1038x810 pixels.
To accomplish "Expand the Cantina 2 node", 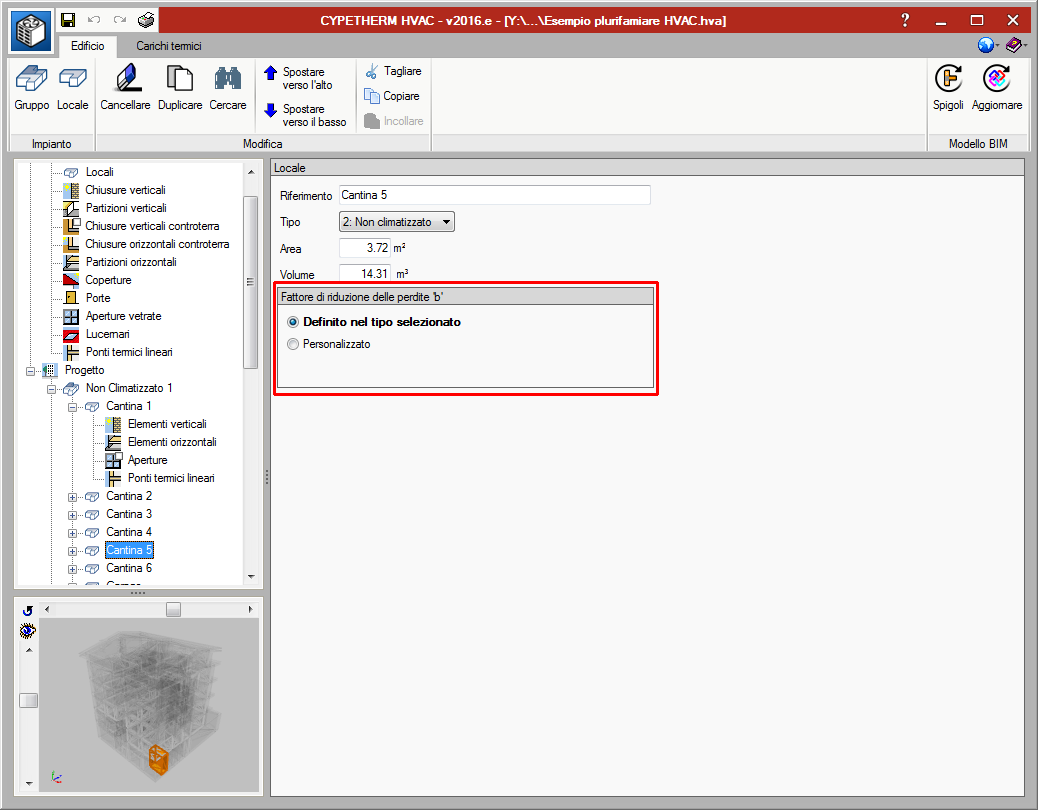I will coord(72,496).
